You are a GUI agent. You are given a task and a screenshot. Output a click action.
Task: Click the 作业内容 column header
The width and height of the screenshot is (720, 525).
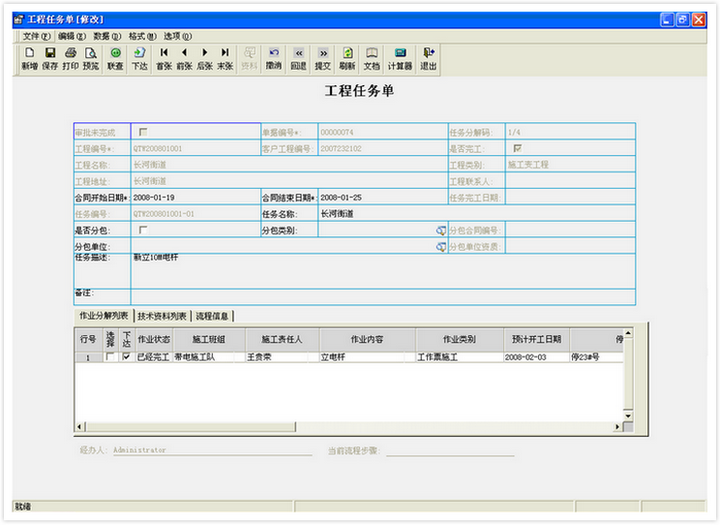click(367, 340)
